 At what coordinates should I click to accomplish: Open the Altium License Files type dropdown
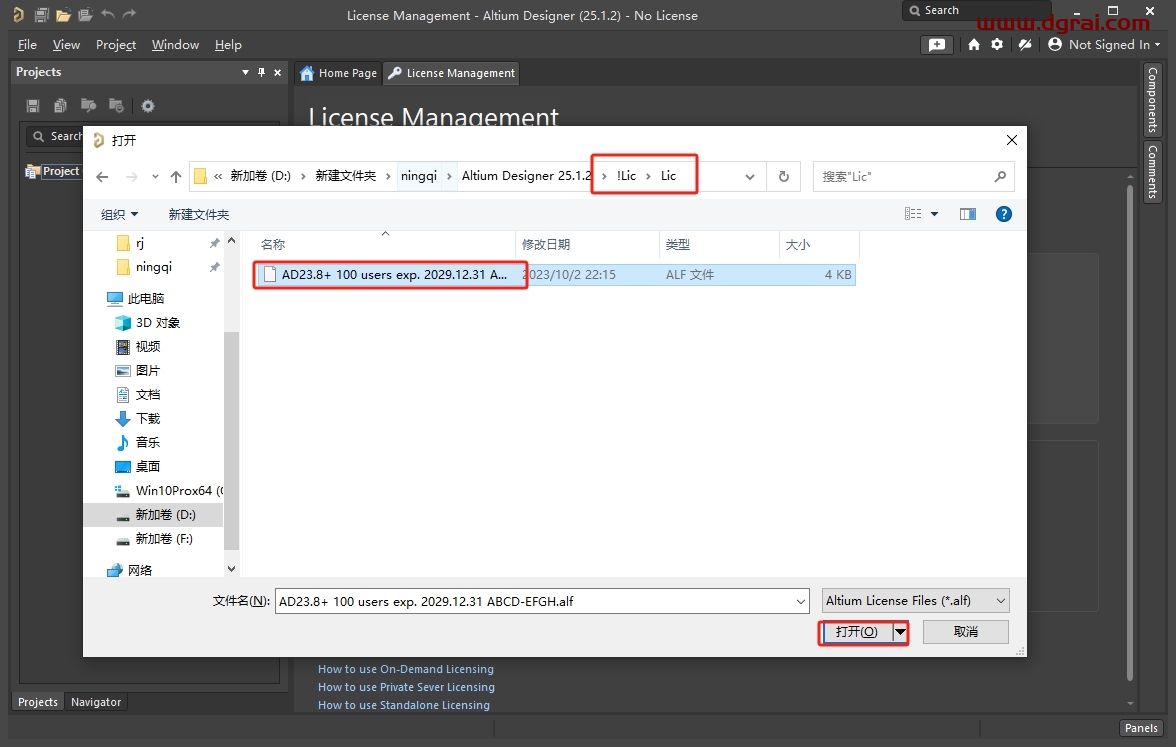click(x=915, y=601)
